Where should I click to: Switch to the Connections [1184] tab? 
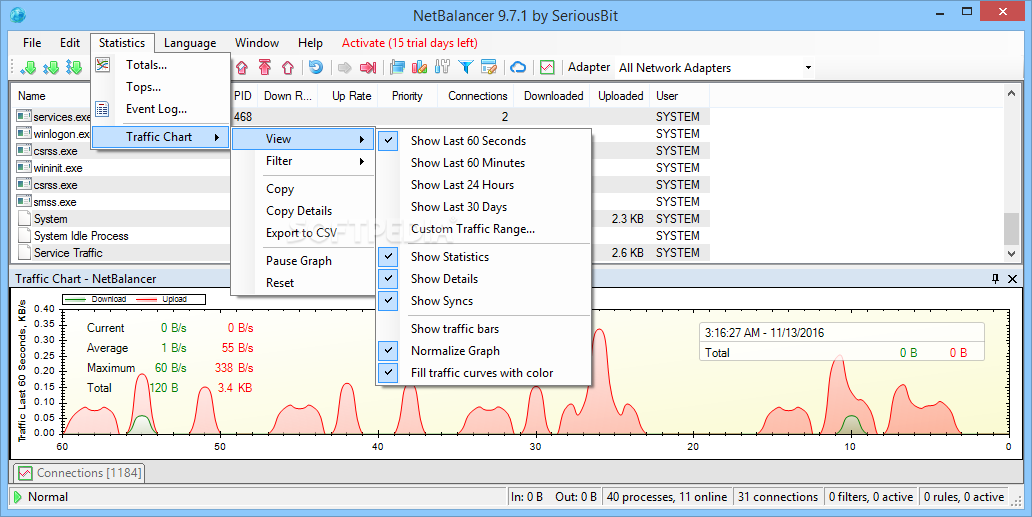79,473
